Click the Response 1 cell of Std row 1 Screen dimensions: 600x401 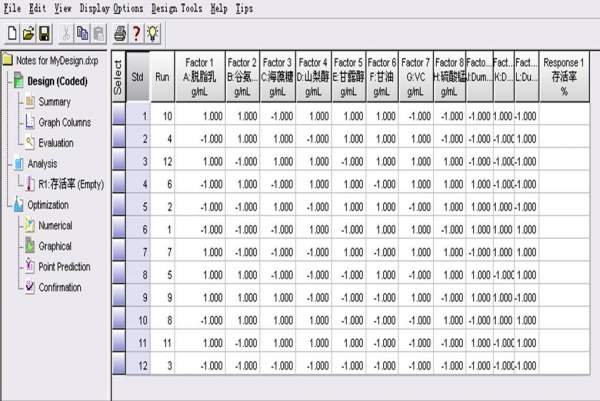(x=564, y=114)
